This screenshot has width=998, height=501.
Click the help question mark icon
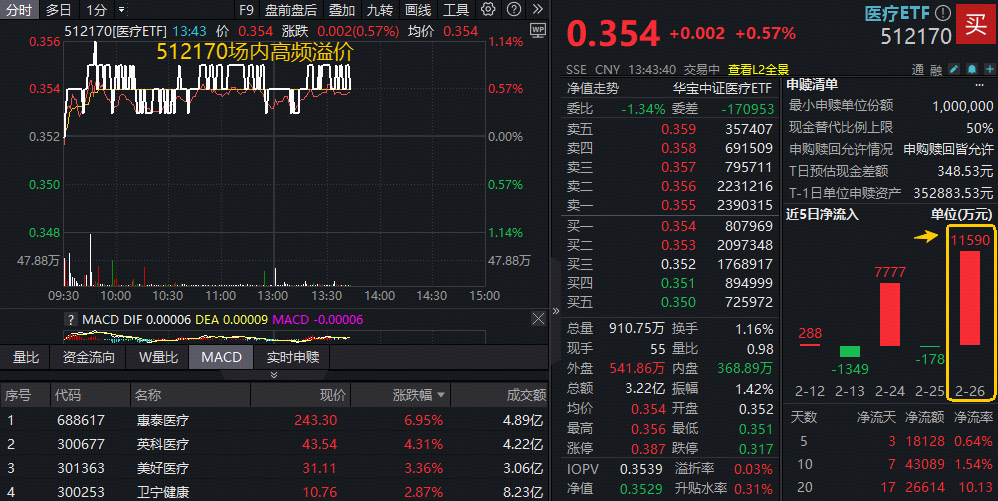[x=512, y=10]
